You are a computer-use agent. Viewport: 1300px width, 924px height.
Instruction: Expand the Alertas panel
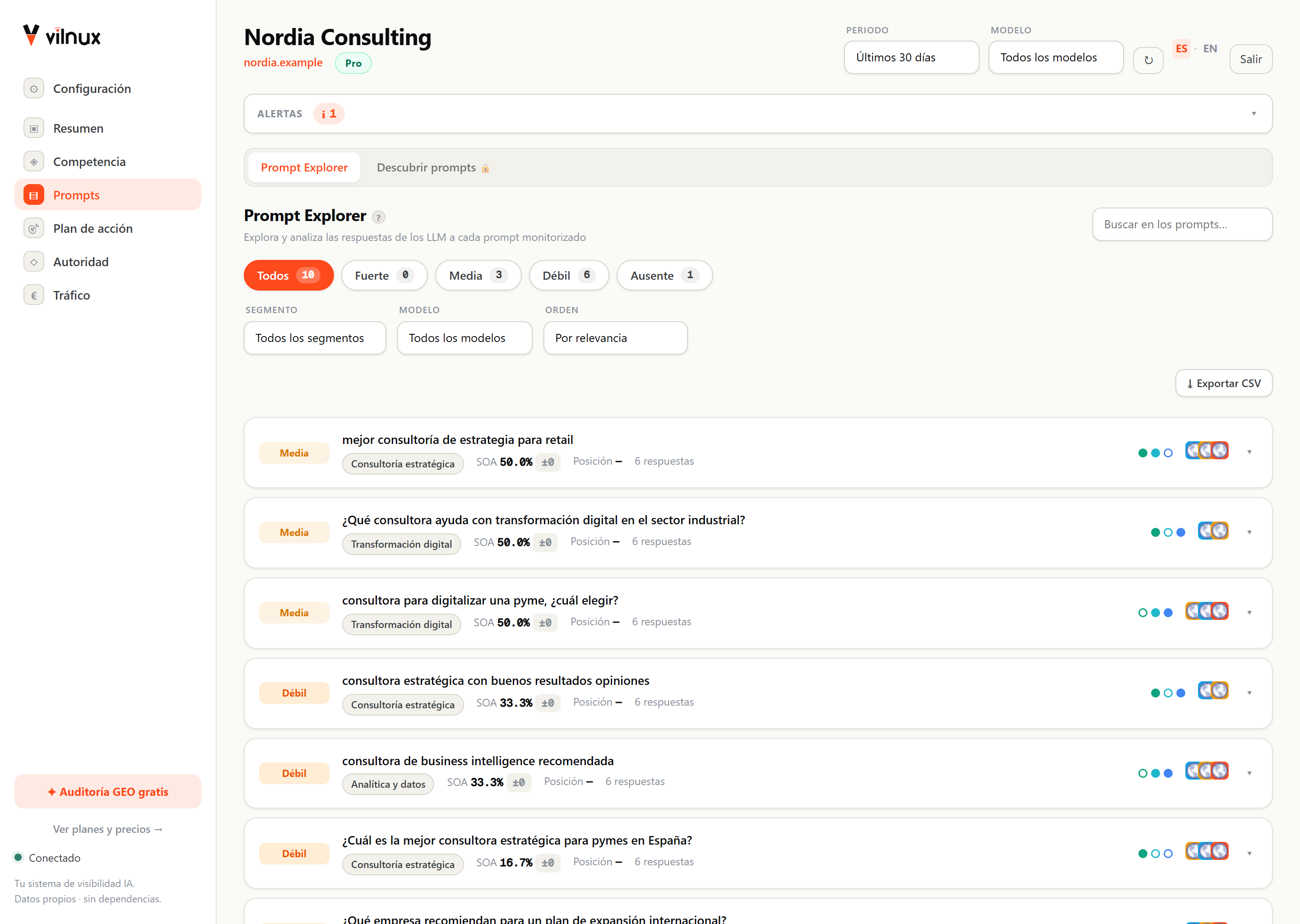pyautogui.click(x=758, y=114)
